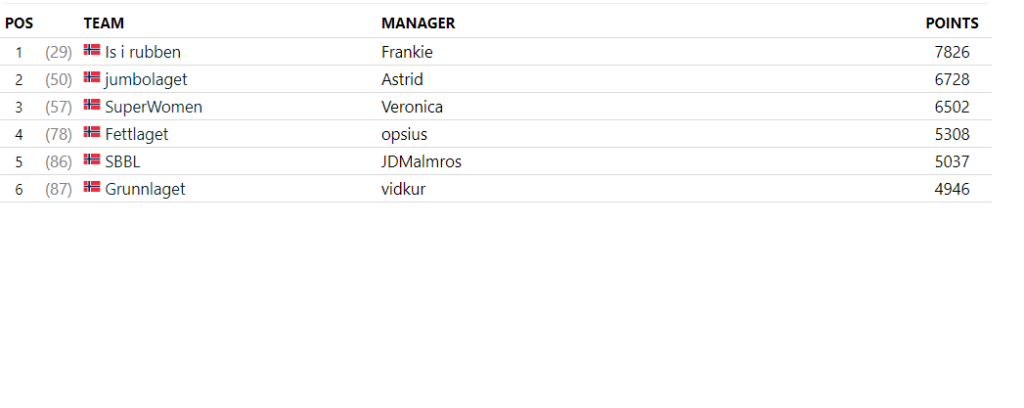Click the TEAM column header

104,24
